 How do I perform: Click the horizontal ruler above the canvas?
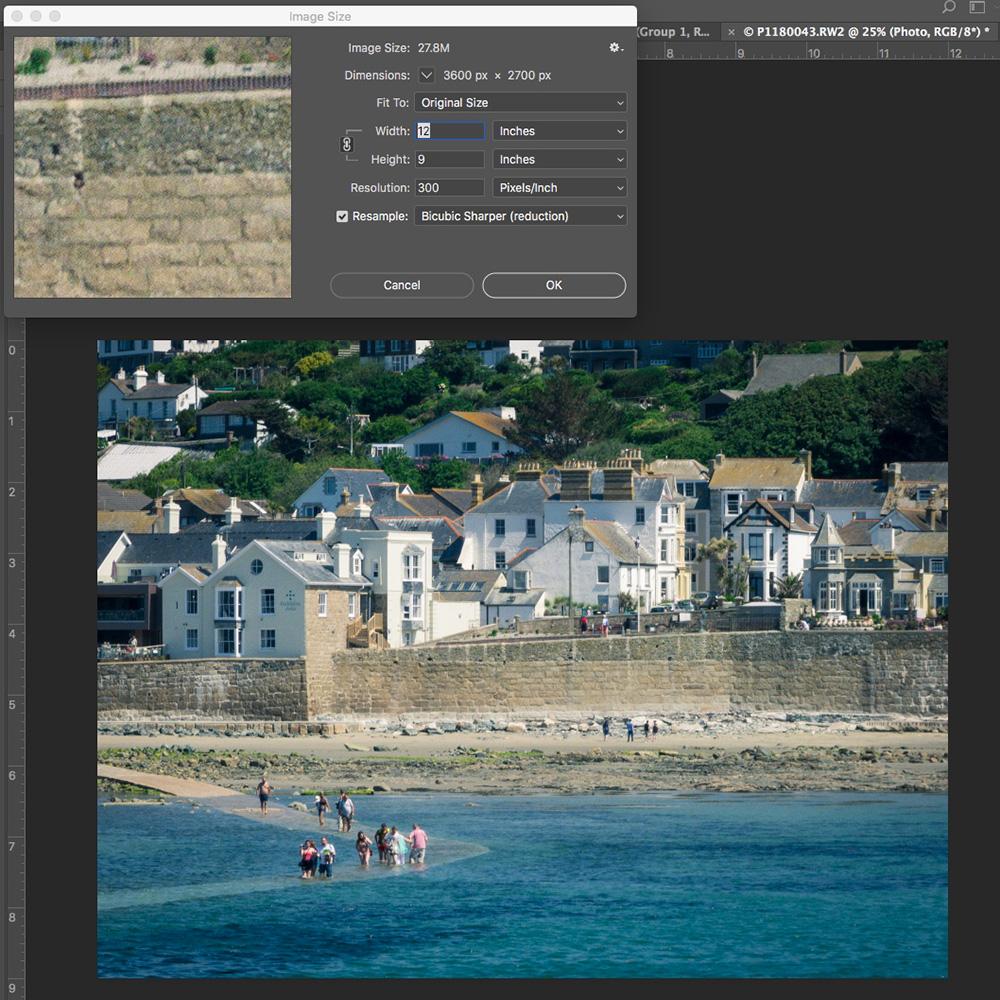(818, 52)
